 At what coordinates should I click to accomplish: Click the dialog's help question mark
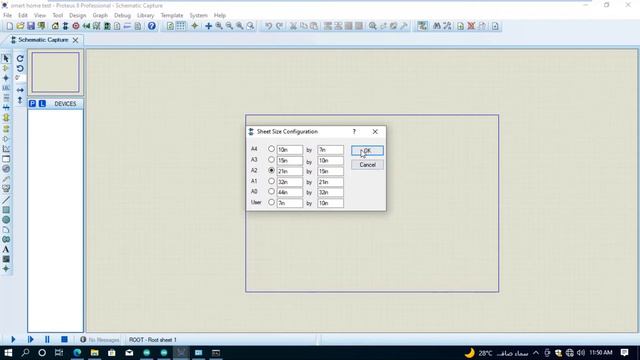[354, 131]
